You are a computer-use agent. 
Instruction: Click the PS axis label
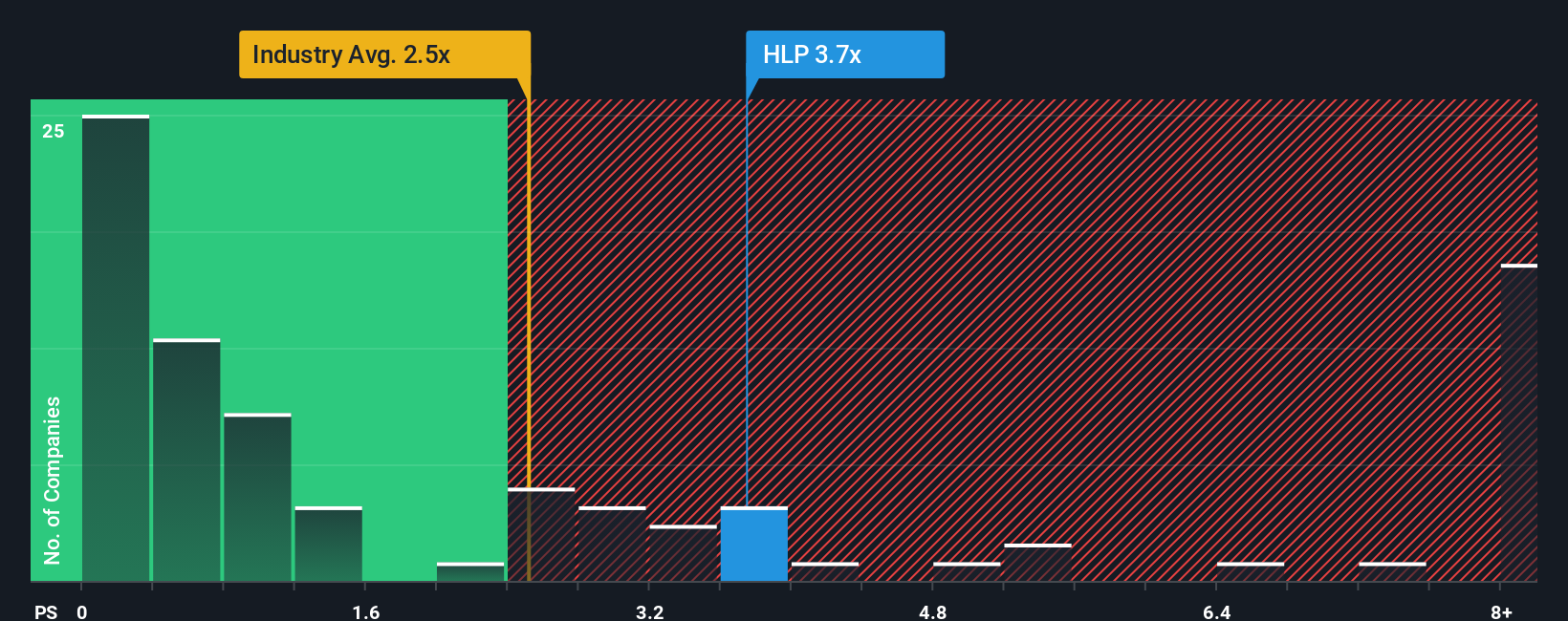click(46, 611)
